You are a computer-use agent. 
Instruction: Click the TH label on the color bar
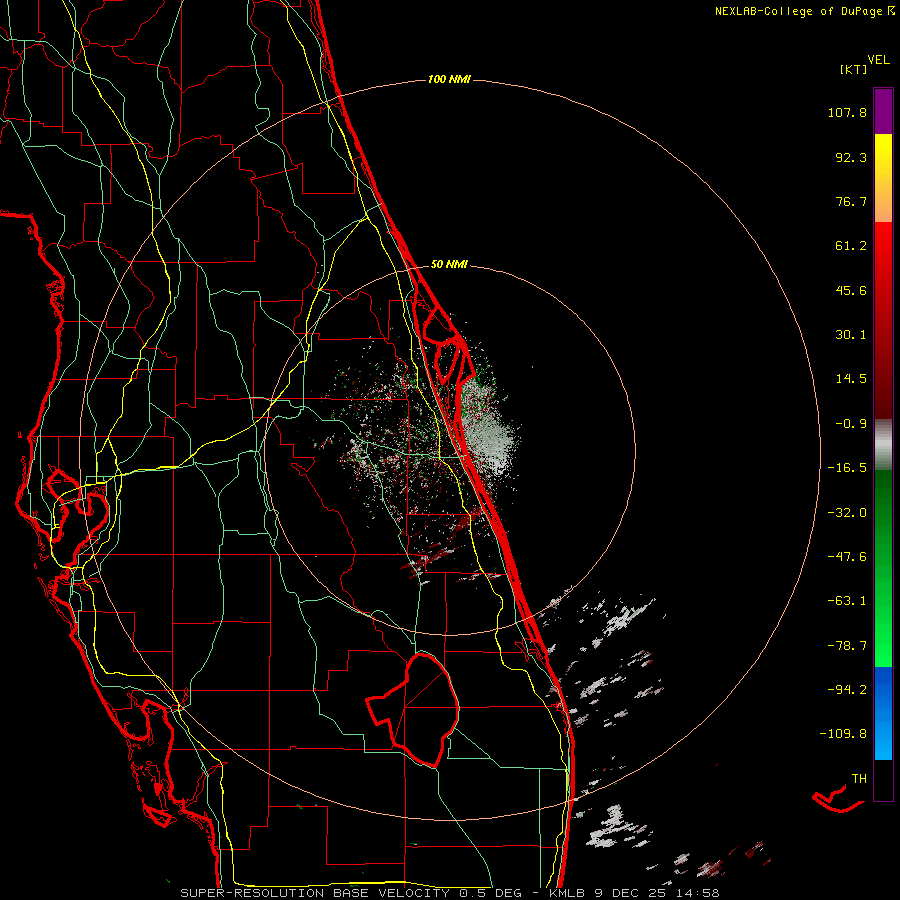[859, 779]
